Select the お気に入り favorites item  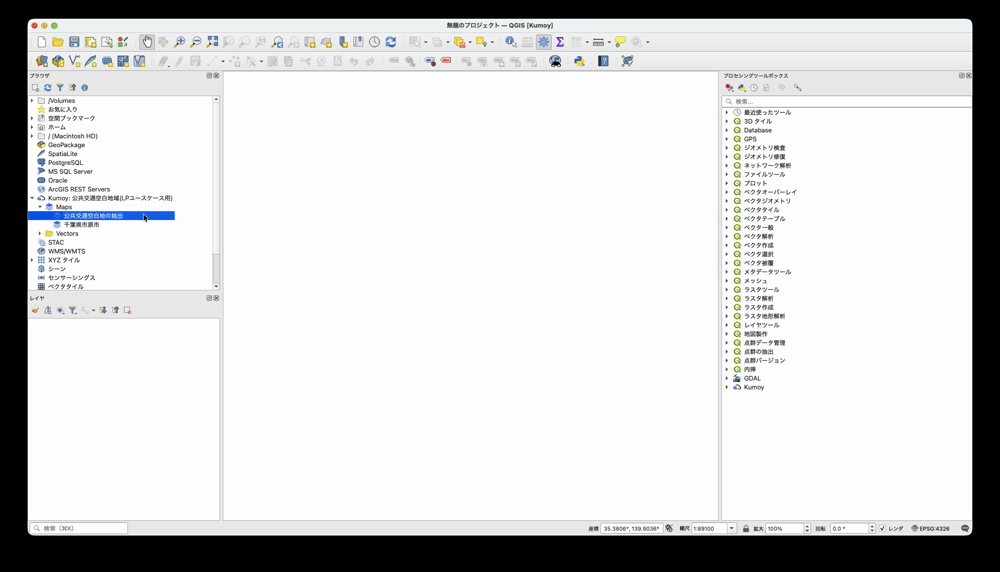tap(62, 110)
